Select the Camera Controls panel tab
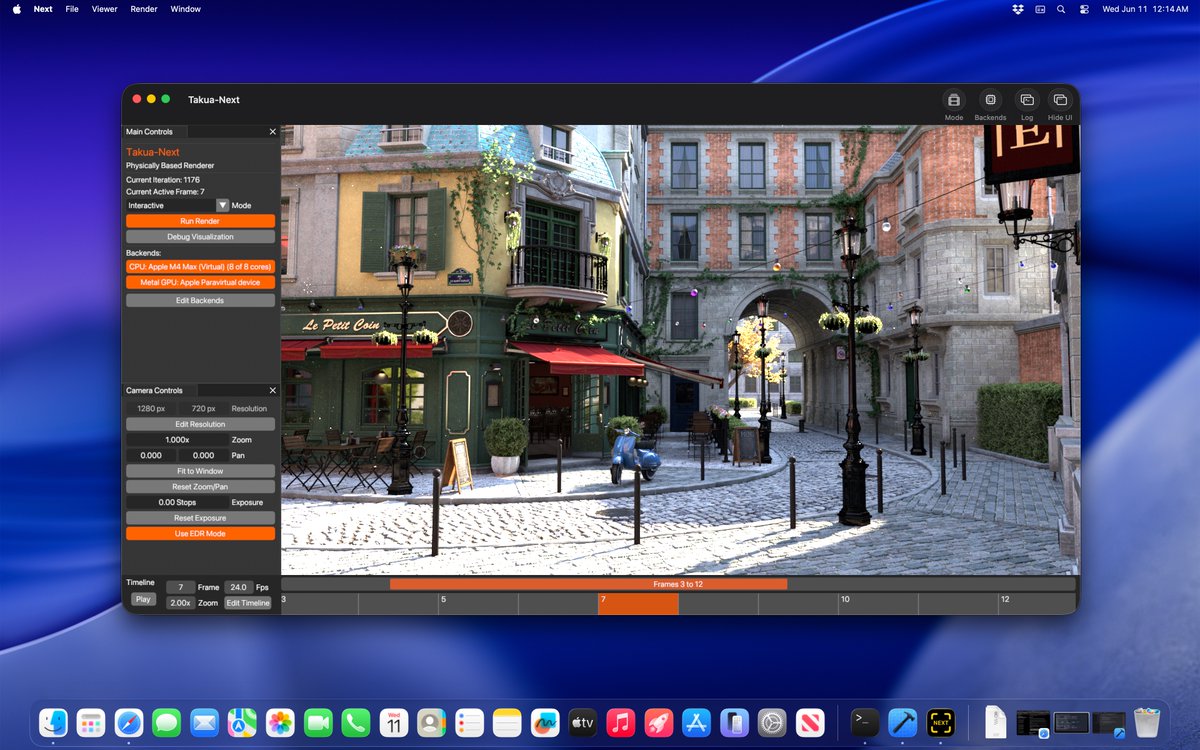This screenshot has height=750, width=1200. 159,390
